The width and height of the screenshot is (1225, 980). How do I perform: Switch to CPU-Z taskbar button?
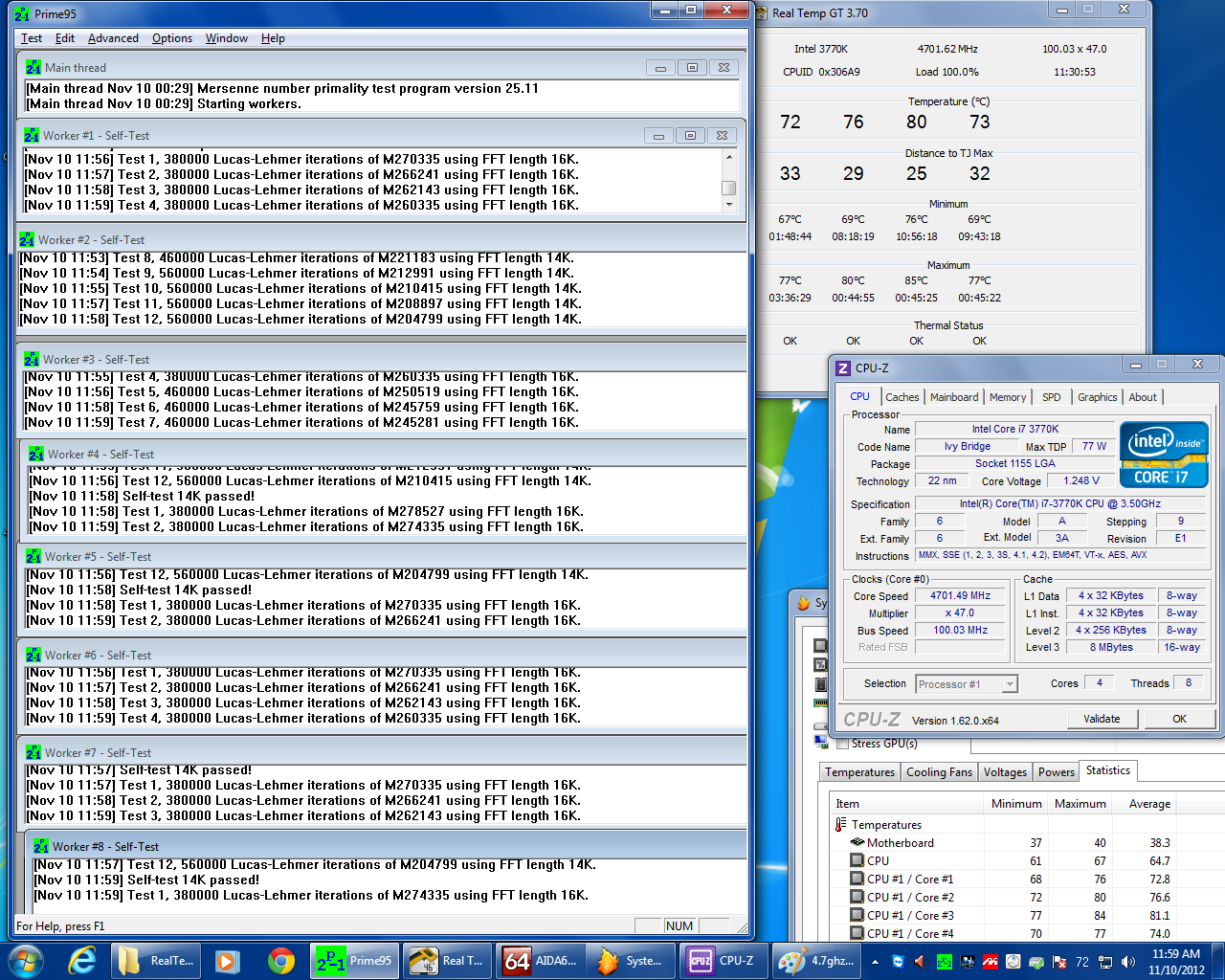click(724, 961)
